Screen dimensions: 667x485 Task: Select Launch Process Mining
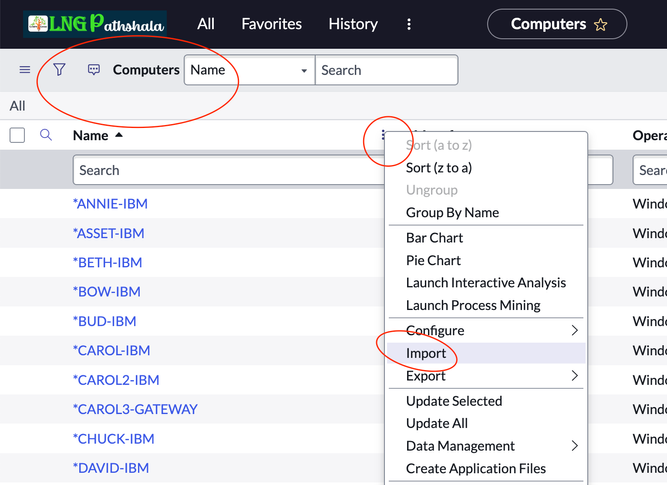tap(473, 305)
